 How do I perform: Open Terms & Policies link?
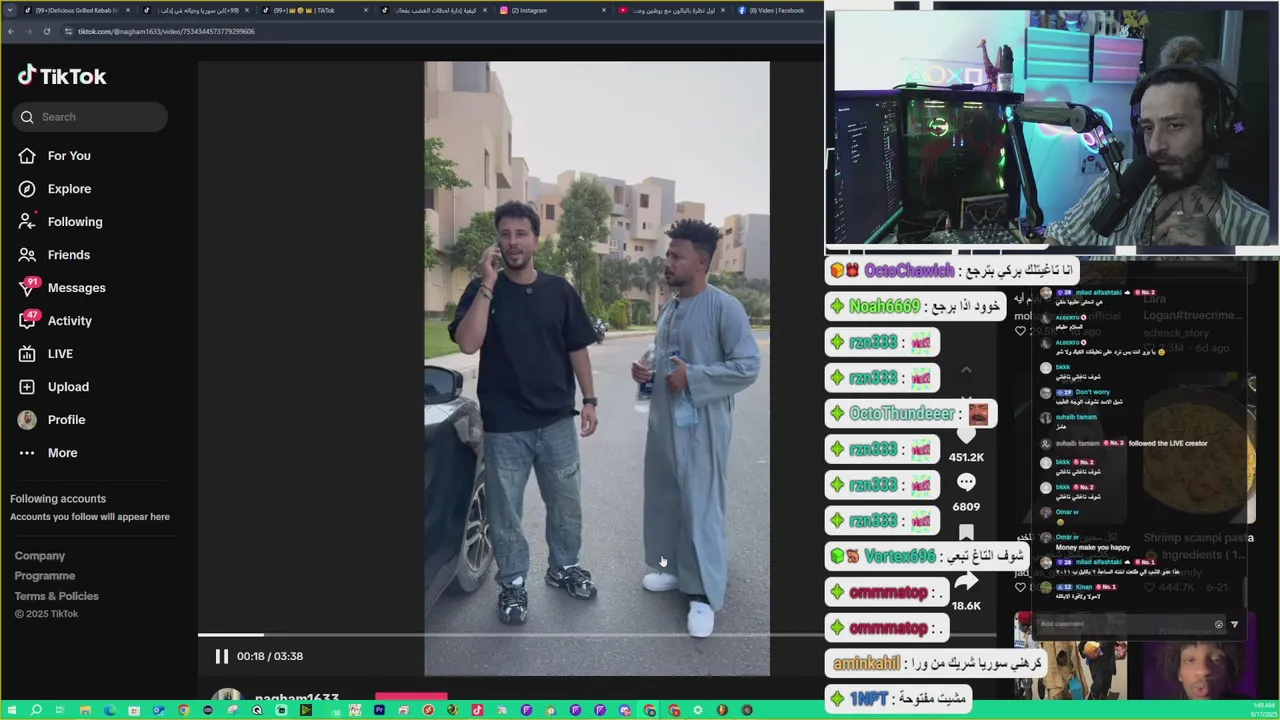pos(57,596)
